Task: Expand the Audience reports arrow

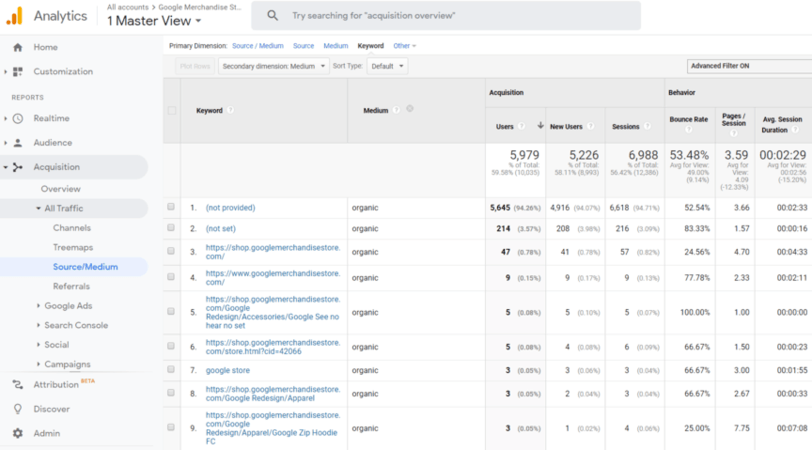Action: pyautogui.click(x=5, y=142)
